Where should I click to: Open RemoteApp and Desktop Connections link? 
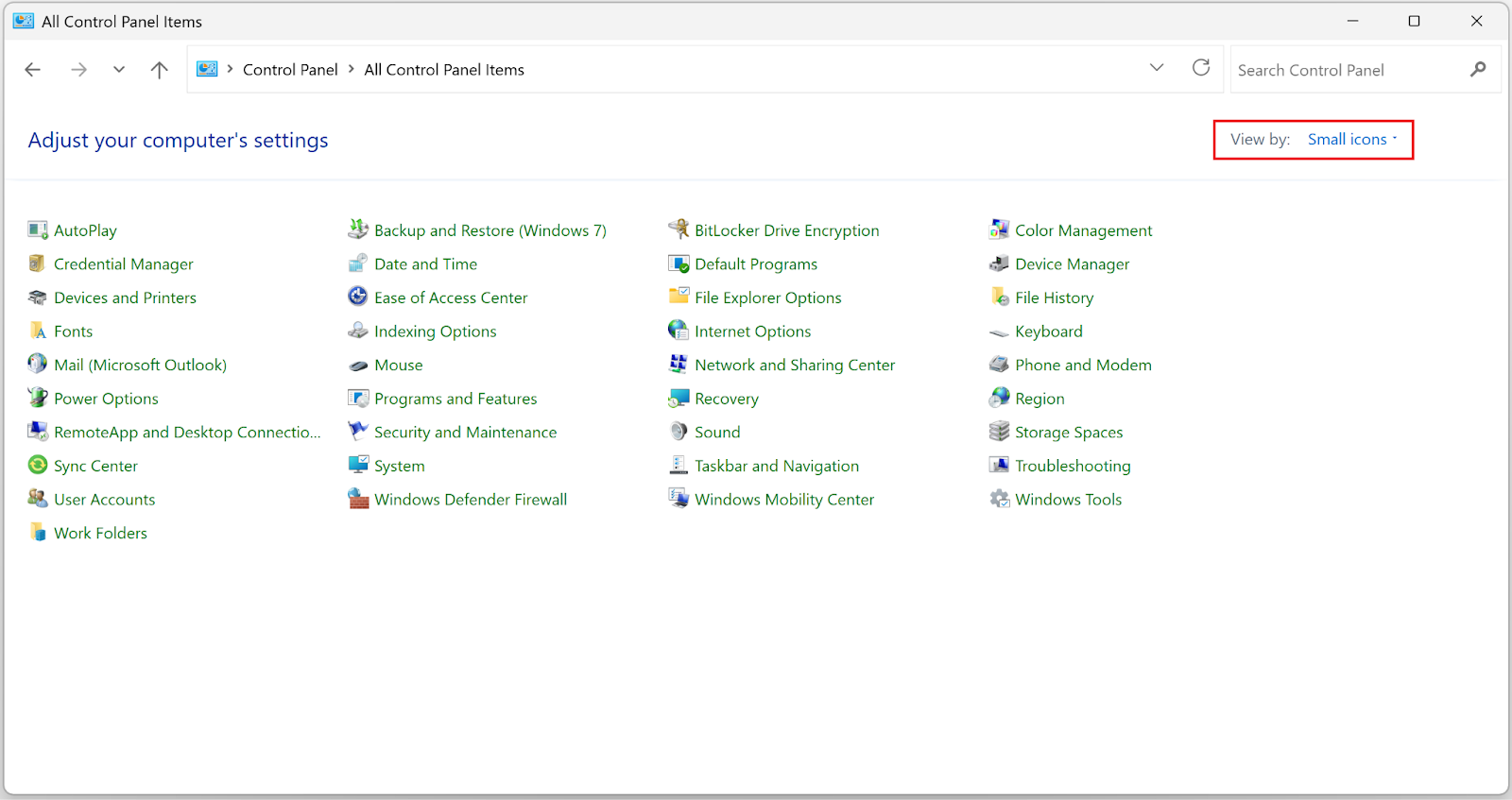187,432
